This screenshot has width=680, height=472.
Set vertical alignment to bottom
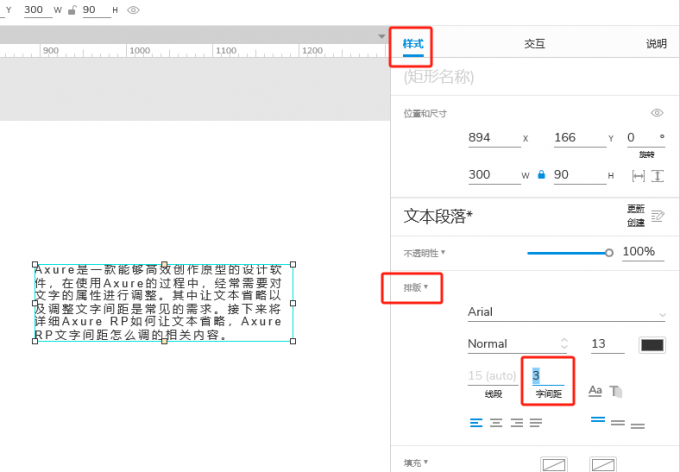pyautogui.click(x=638, y=426)
